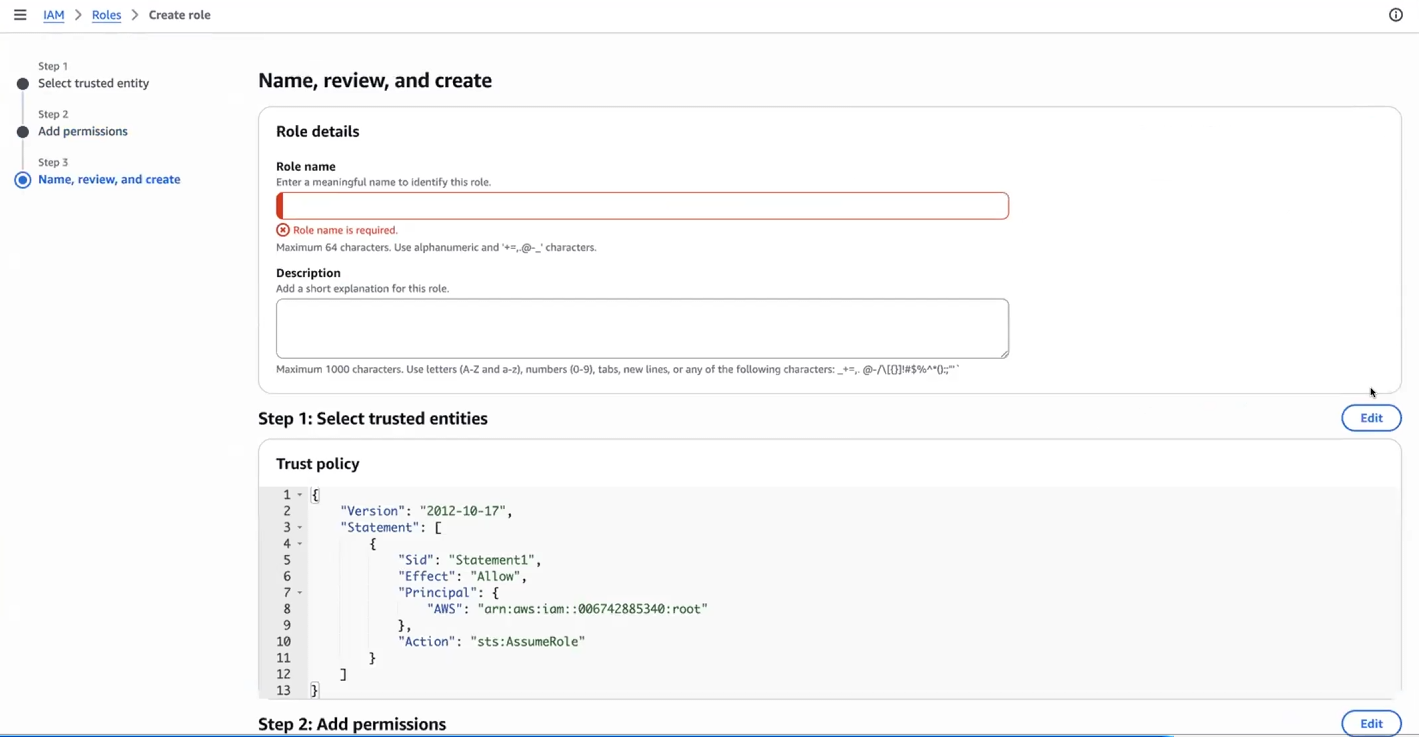Viewport: 1419px width, 737px height.
Task: Edit Step 2 permissions
Action: point(1371,724)
